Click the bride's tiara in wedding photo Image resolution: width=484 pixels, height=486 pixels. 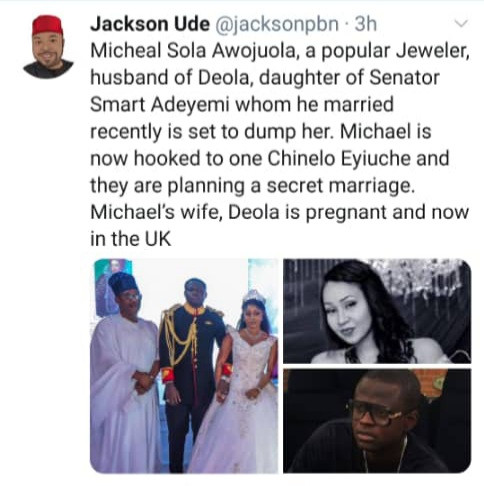tap(253, 295)
